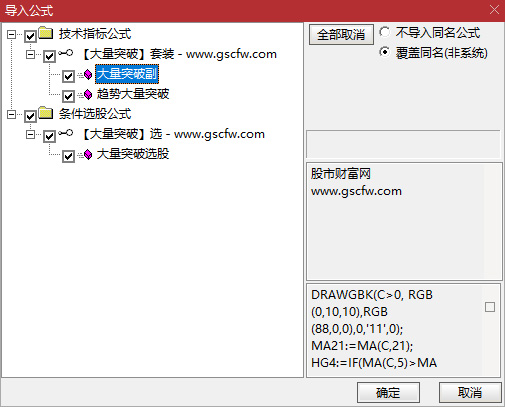This screenshot has height=407, width=505.
Task: Select the 条件选股公式 category label
Action: tap(95, 114)
